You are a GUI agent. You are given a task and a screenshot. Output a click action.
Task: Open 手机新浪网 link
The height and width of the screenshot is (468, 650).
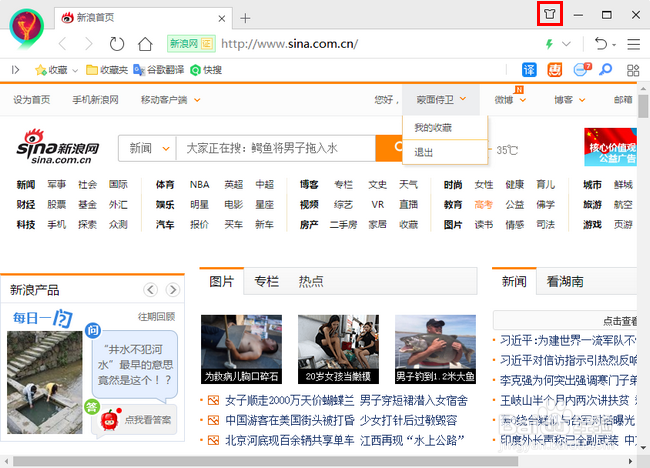[x=95, y=99]
